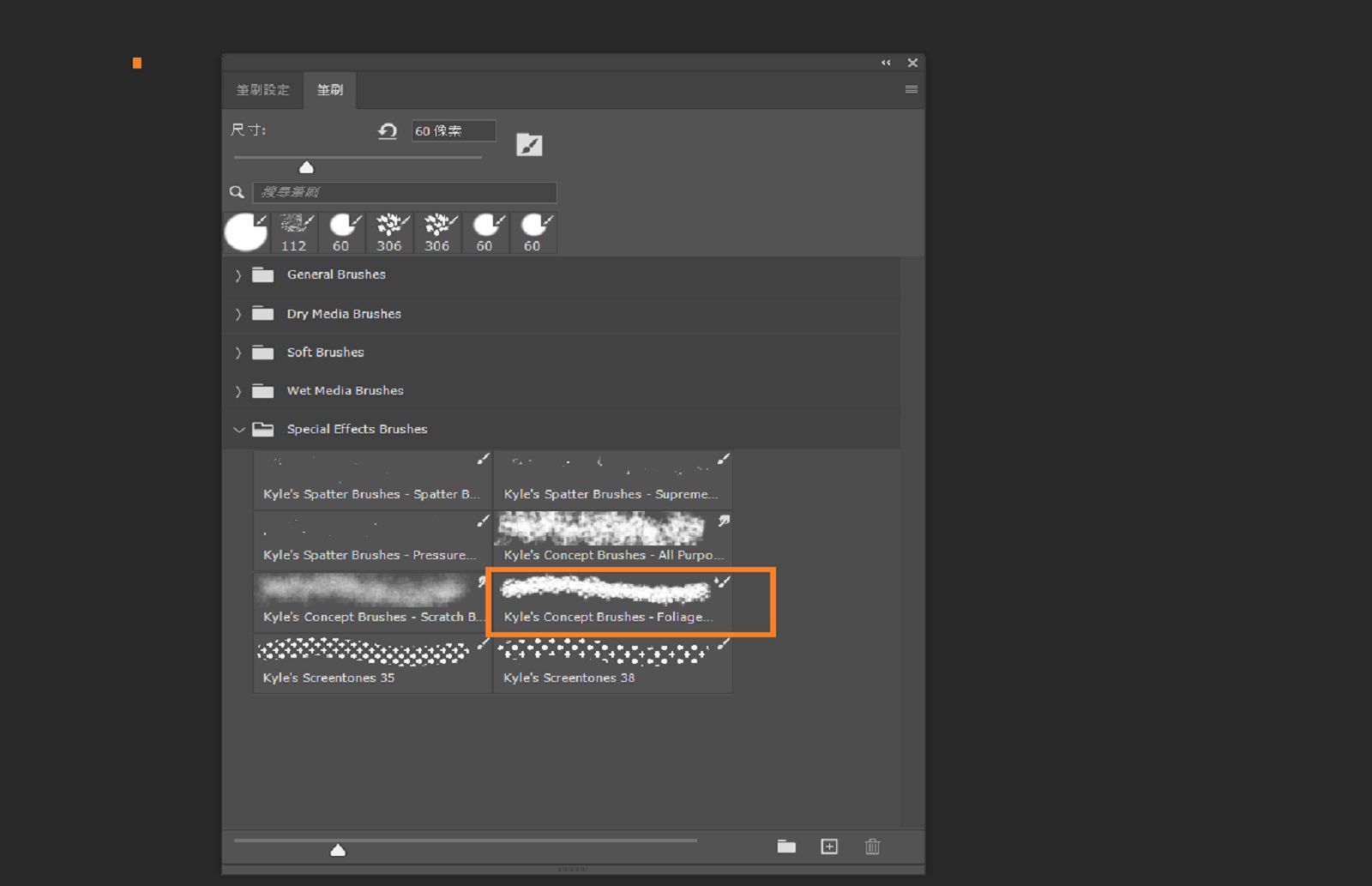Pick Kyle's Concept Brushes - All Purpo... preset
The height and width of the screenshot is (886, 1372).
613,540
